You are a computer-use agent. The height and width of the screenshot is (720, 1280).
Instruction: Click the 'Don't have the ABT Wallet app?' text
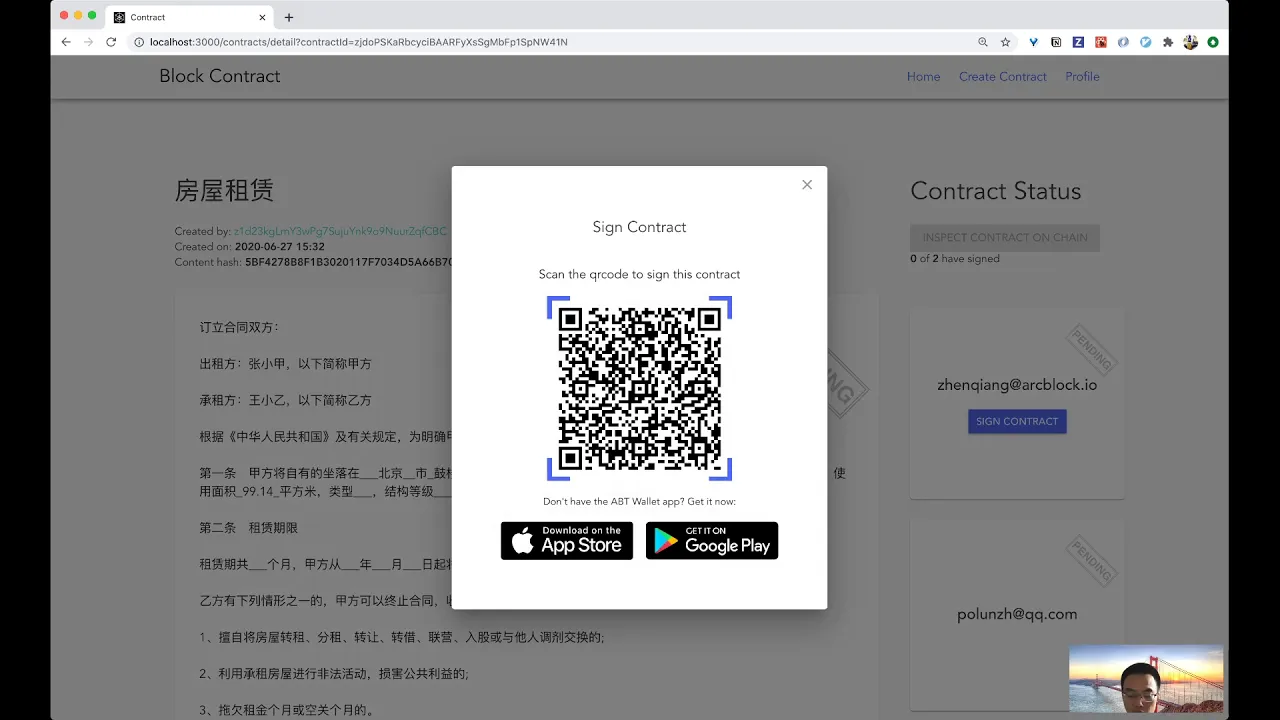(640, 501)
